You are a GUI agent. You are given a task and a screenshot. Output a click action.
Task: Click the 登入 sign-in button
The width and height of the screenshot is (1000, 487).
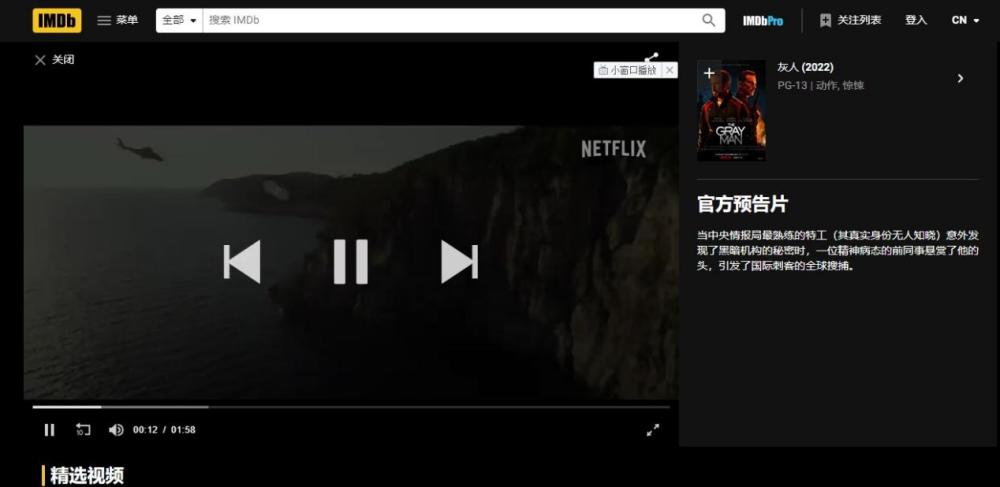point(916,20)
